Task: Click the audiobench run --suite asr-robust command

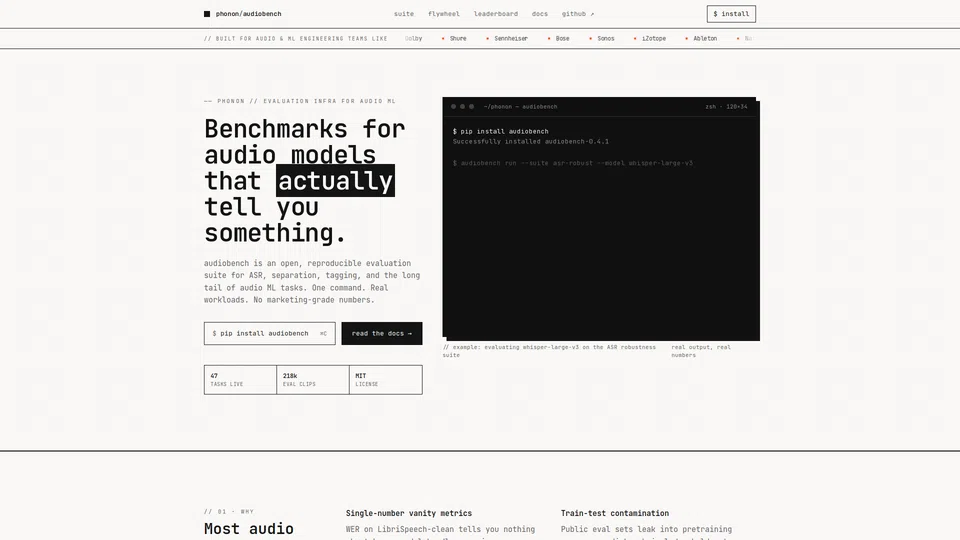Action: click(x=573, y=163)
